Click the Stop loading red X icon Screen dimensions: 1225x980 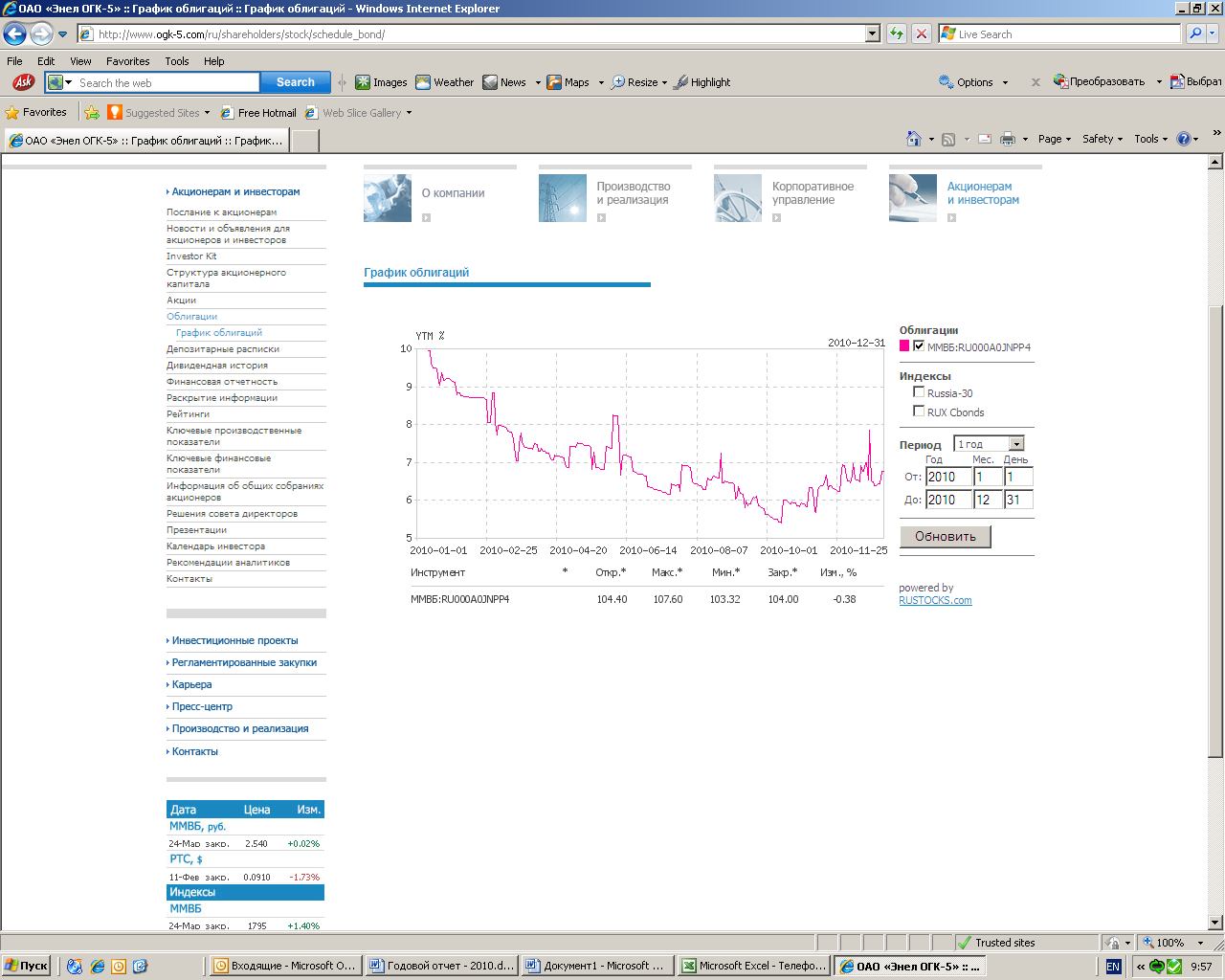921,33
